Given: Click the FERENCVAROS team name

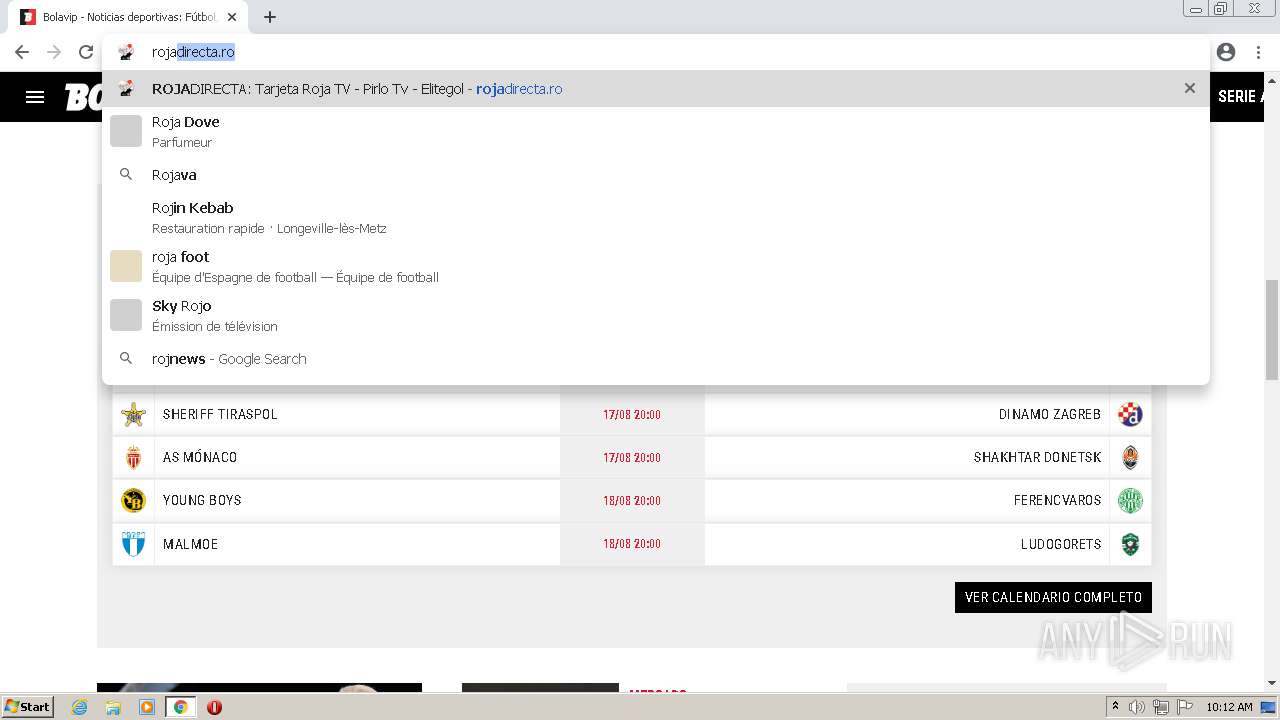Looking at the screenshot, I should tap(1057, 500).
